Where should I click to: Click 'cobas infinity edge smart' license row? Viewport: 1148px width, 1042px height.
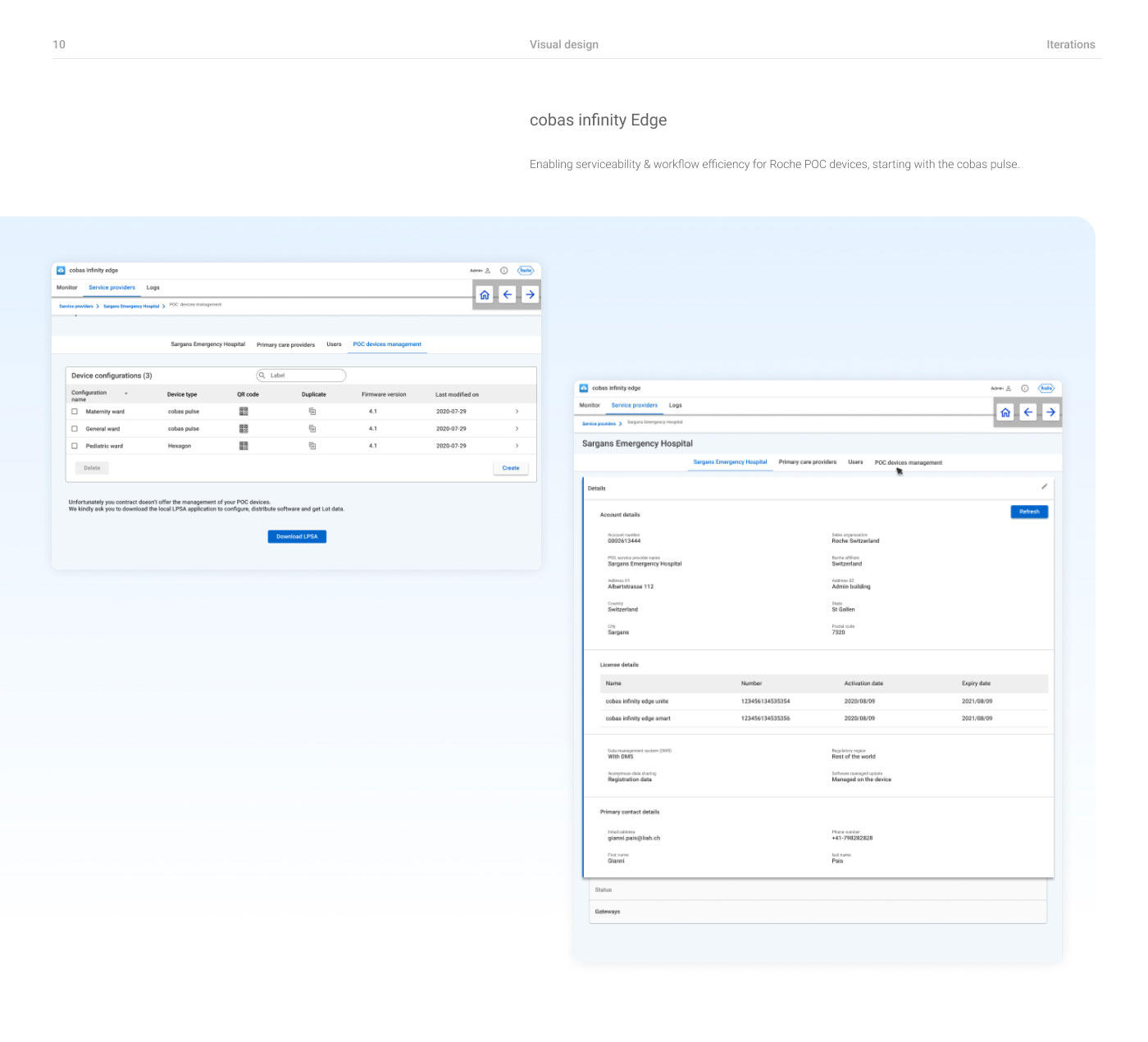824,718
